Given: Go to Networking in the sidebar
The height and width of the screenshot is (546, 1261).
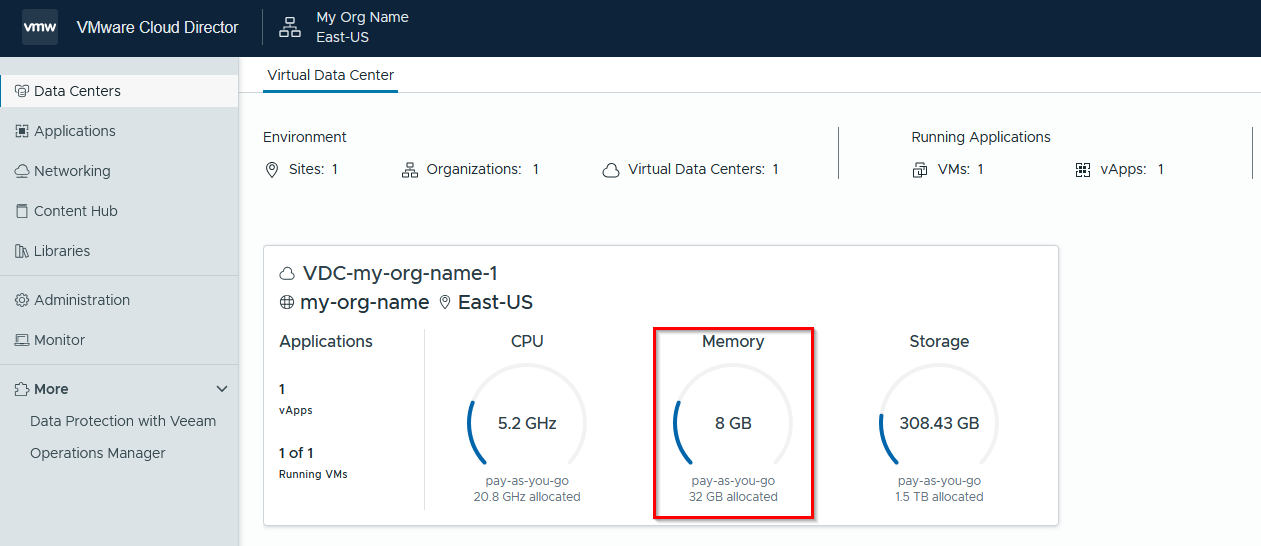Looking at the screenshot, I should pyautogui.click(x=119, y=171).
